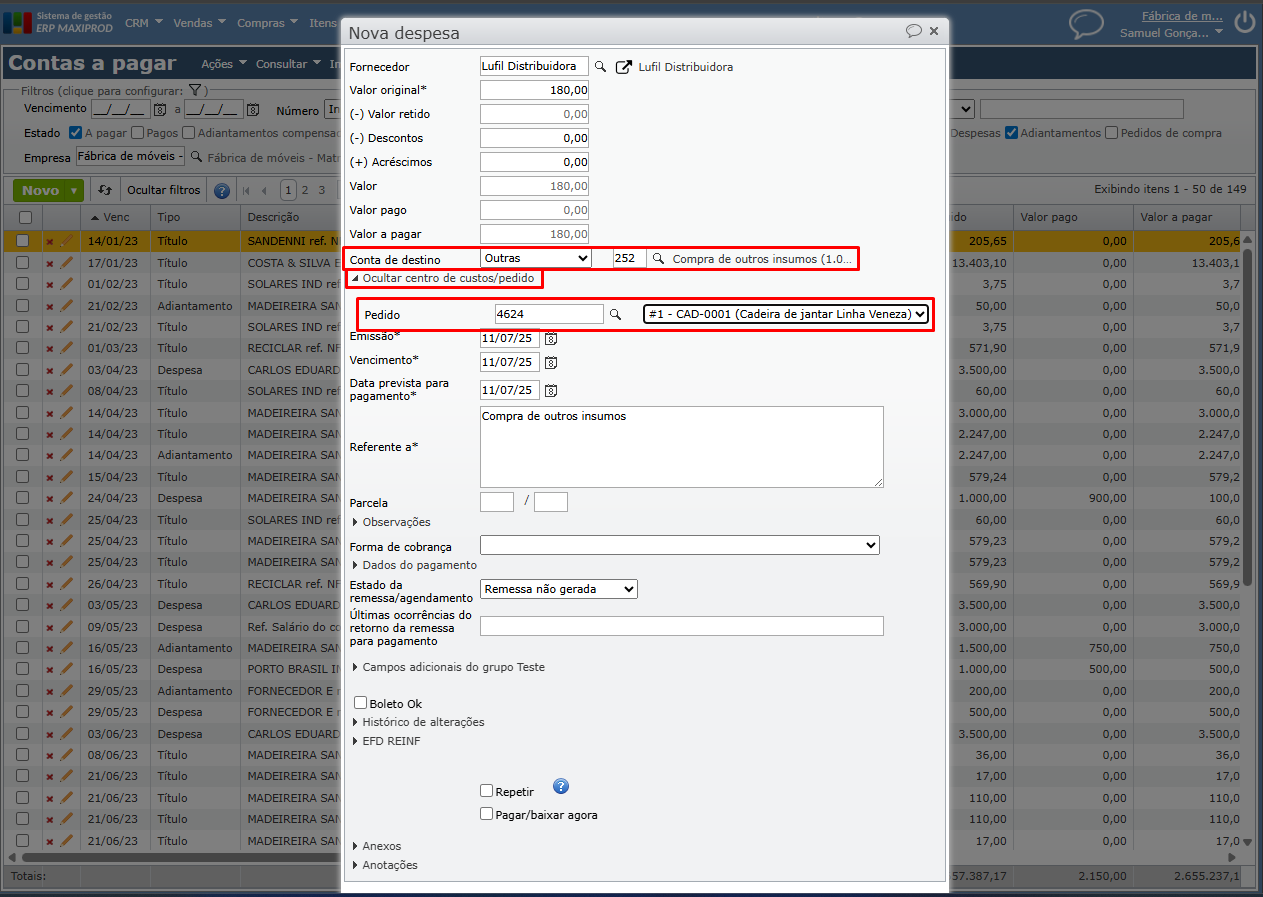The height and width of the screenshot is (897, 1263).
Task: Open the CRM menu
Action: (144, 22)
